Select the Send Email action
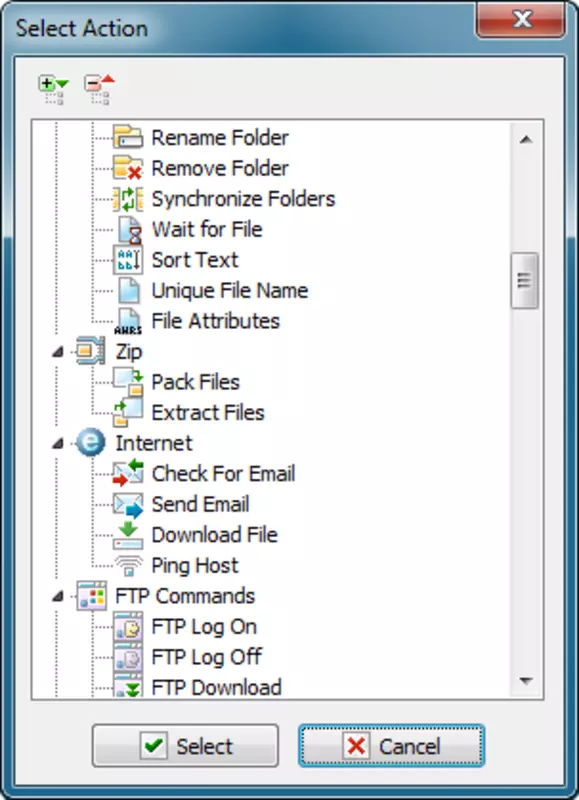The width and height of the screenshot is (579, 800). tap(200, 505)
